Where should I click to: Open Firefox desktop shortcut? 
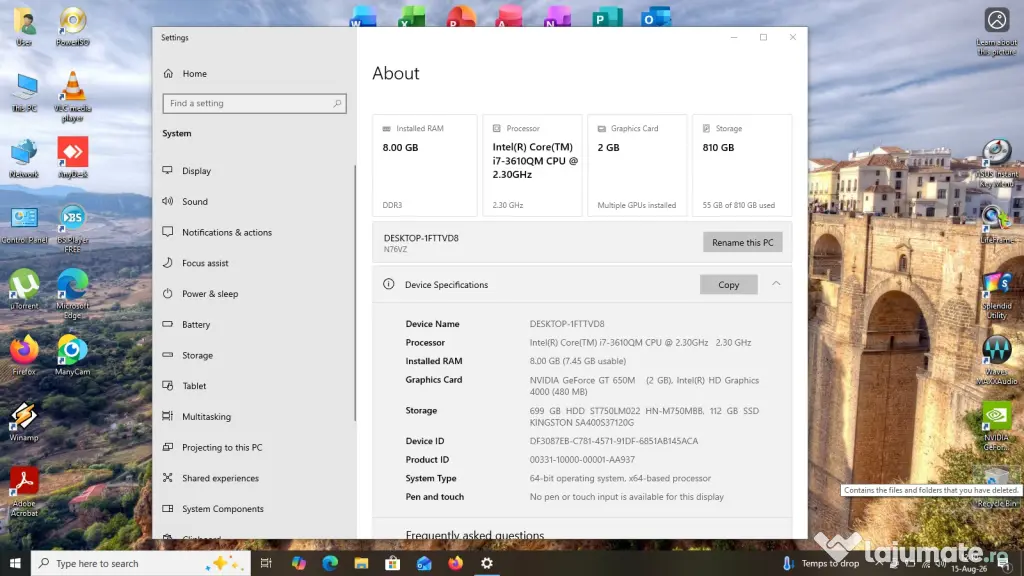[x=24, y=355]
